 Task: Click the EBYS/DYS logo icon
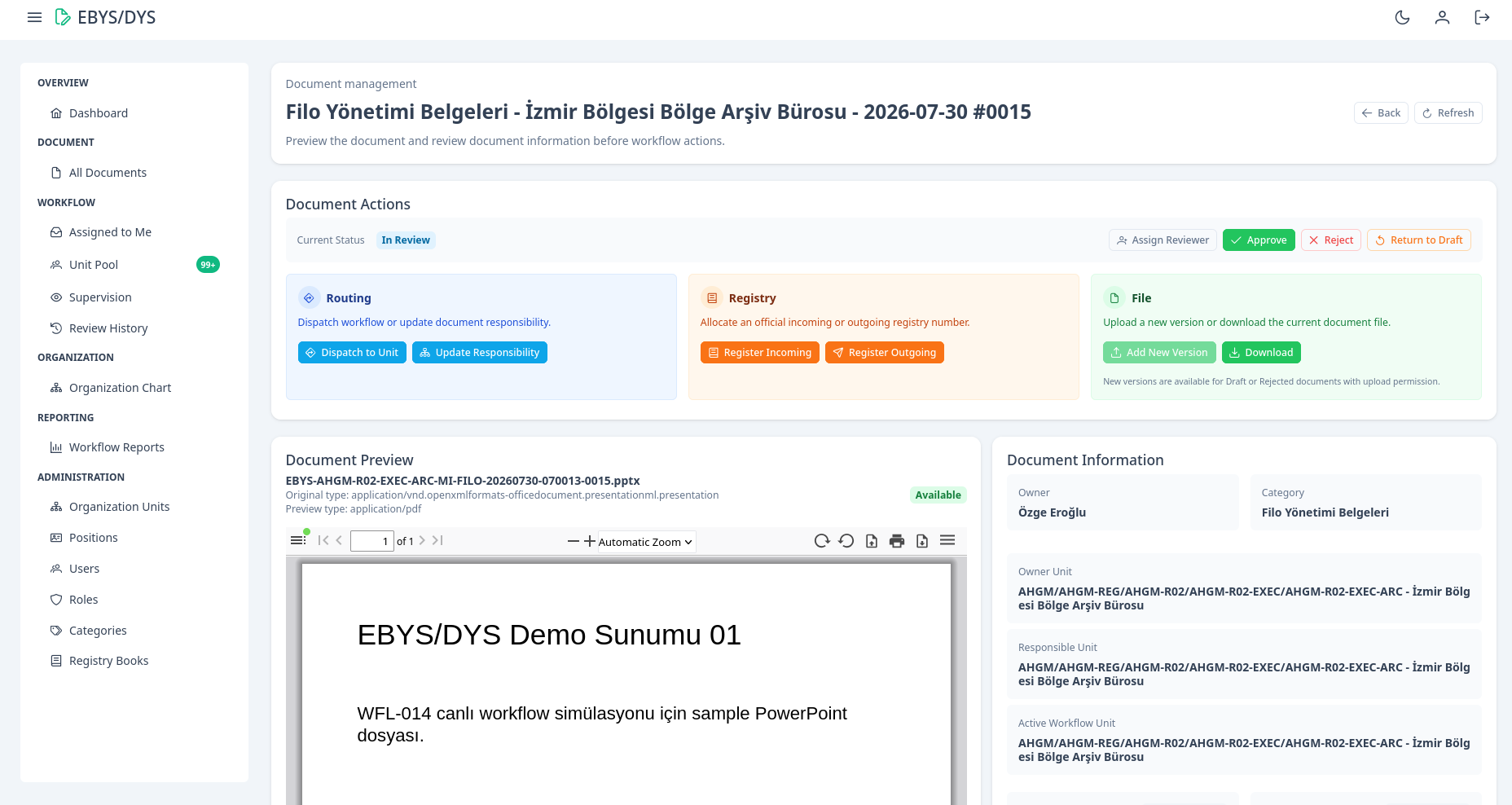tap(62, 17)
